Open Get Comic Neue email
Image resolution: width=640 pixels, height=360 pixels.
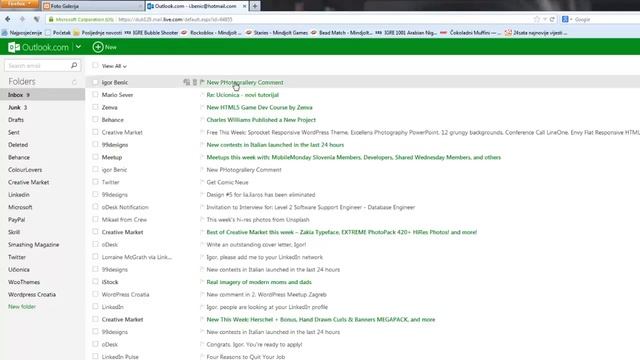tap(227, 182)
